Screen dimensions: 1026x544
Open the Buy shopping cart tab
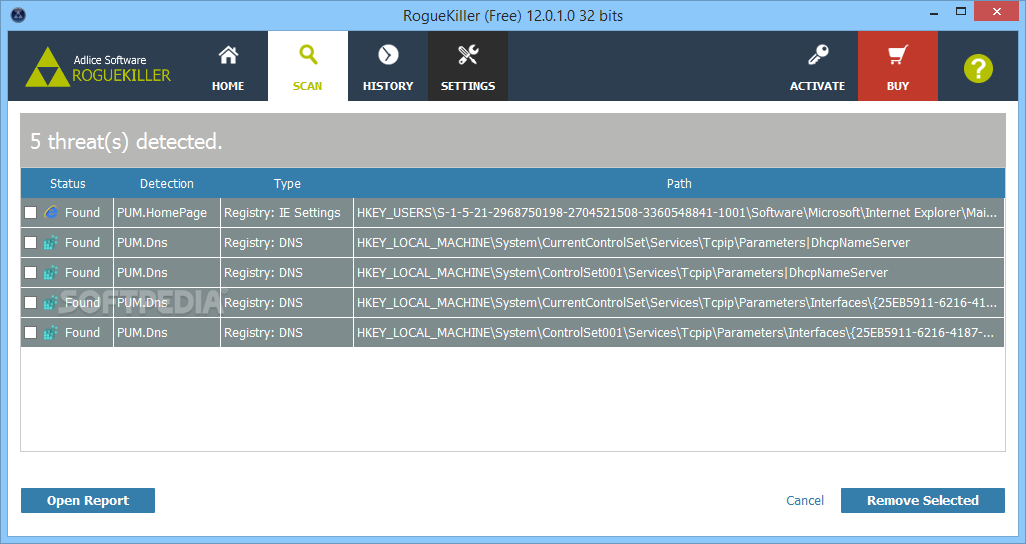[898, 66]
